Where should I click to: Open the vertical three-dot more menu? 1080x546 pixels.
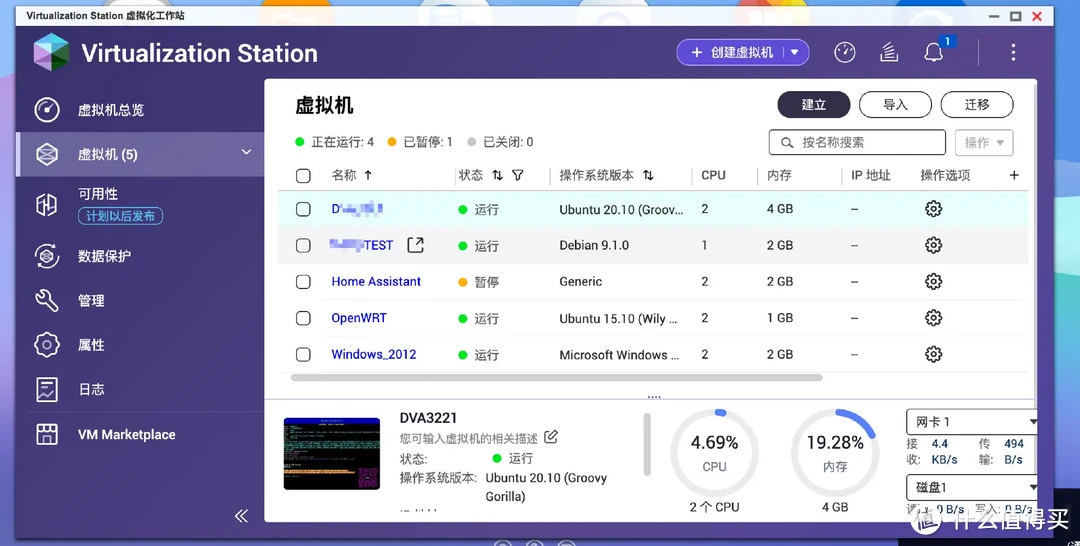pyautogui.click(x=1013, y=52)
